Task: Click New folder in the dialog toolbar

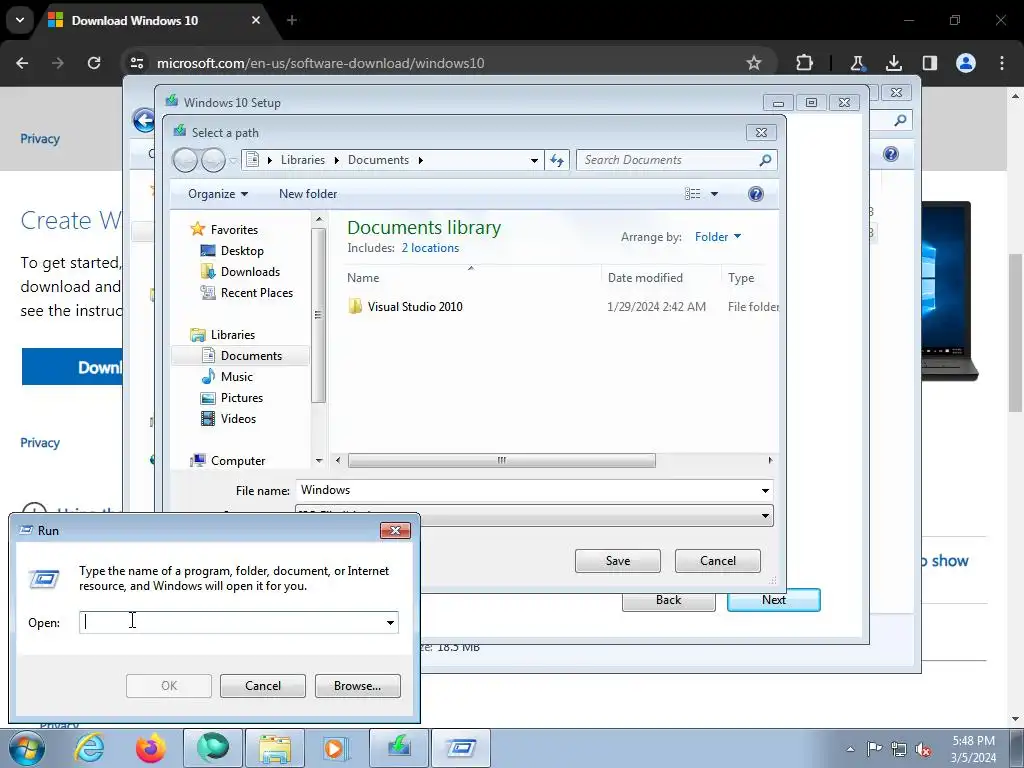Action: tap(308, 194)
